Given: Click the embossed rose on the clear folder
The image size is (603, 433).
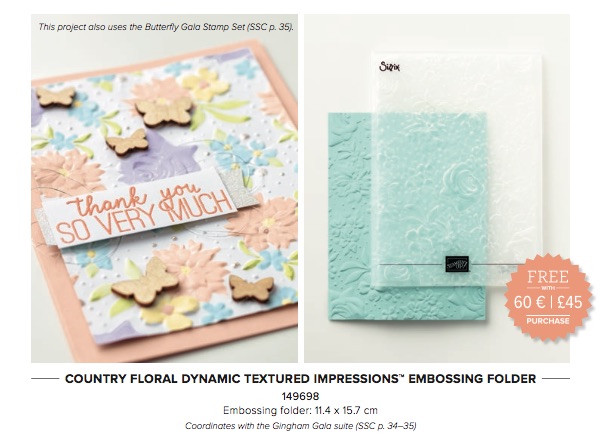Looking at the screenshot, I should click(460, 180).
